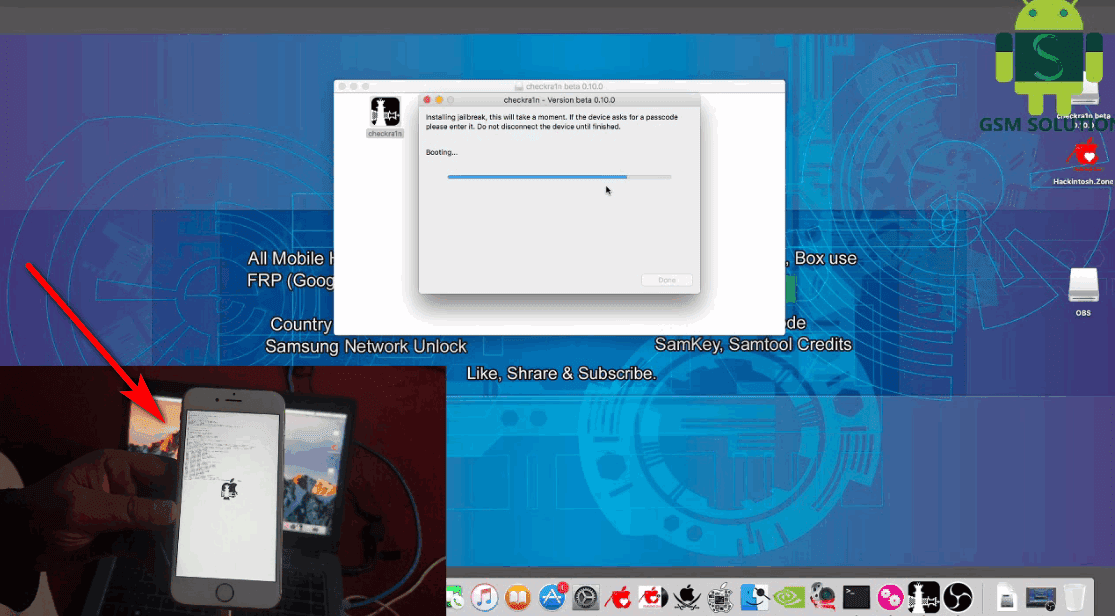Minimize the checkra1n Version beta dialog

[x=439, y=100]
